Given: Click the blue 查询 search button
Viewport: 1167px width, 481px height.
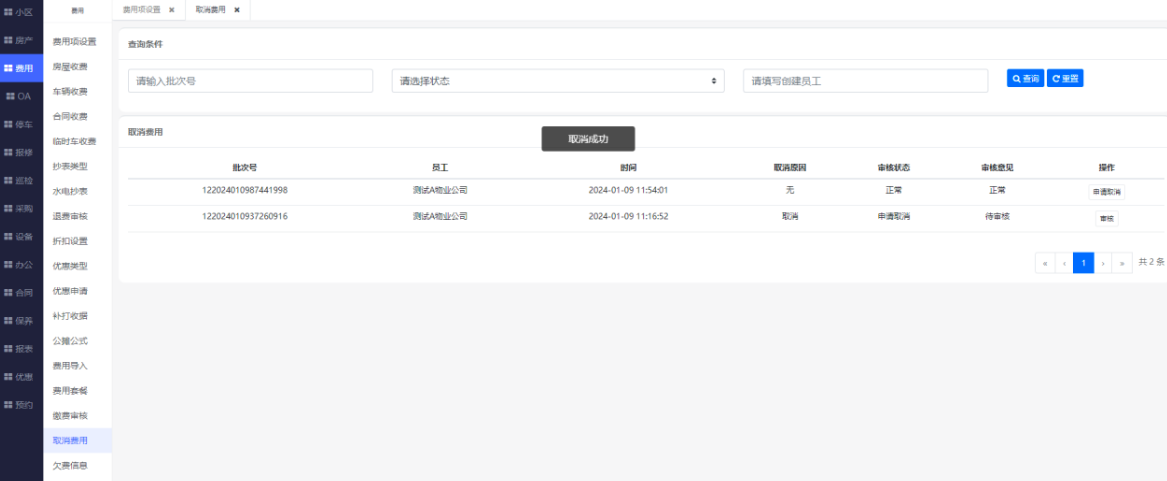Looking at the screenshot, I should 1025,78.
